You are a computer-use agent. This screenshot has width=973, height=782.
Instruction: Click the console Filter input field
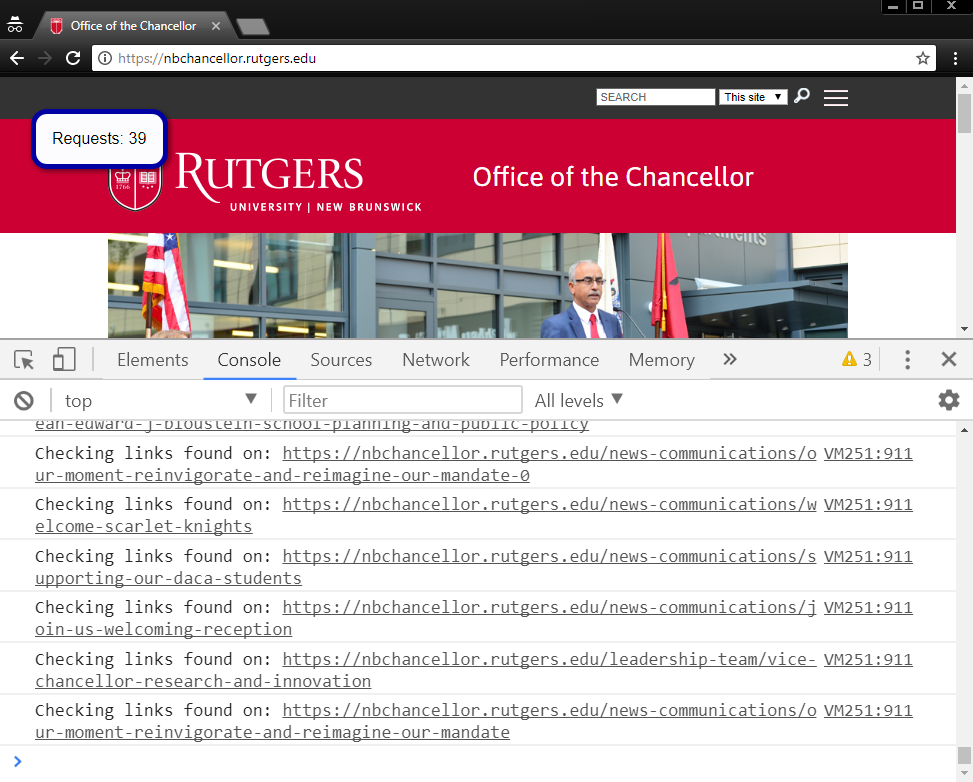[403, 400]
